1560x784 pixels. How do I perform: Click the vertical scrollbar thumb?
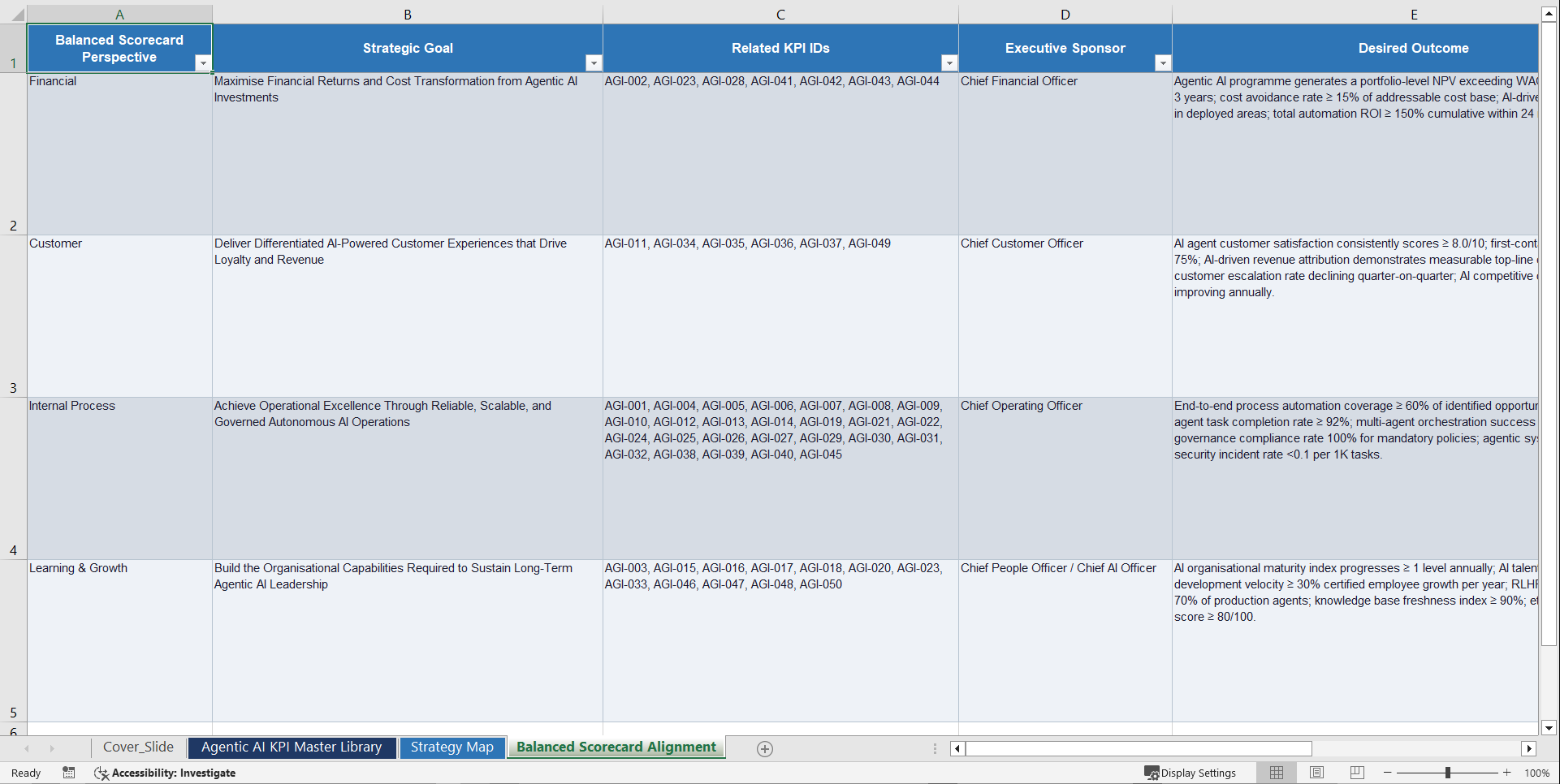click(x=1549, y=334)
